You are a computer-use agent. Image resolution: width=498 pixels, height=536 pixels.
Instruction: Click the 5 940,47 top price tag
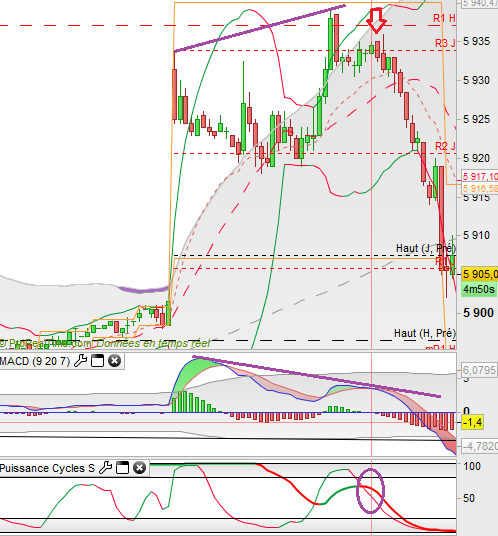click(x=480, y=3)
